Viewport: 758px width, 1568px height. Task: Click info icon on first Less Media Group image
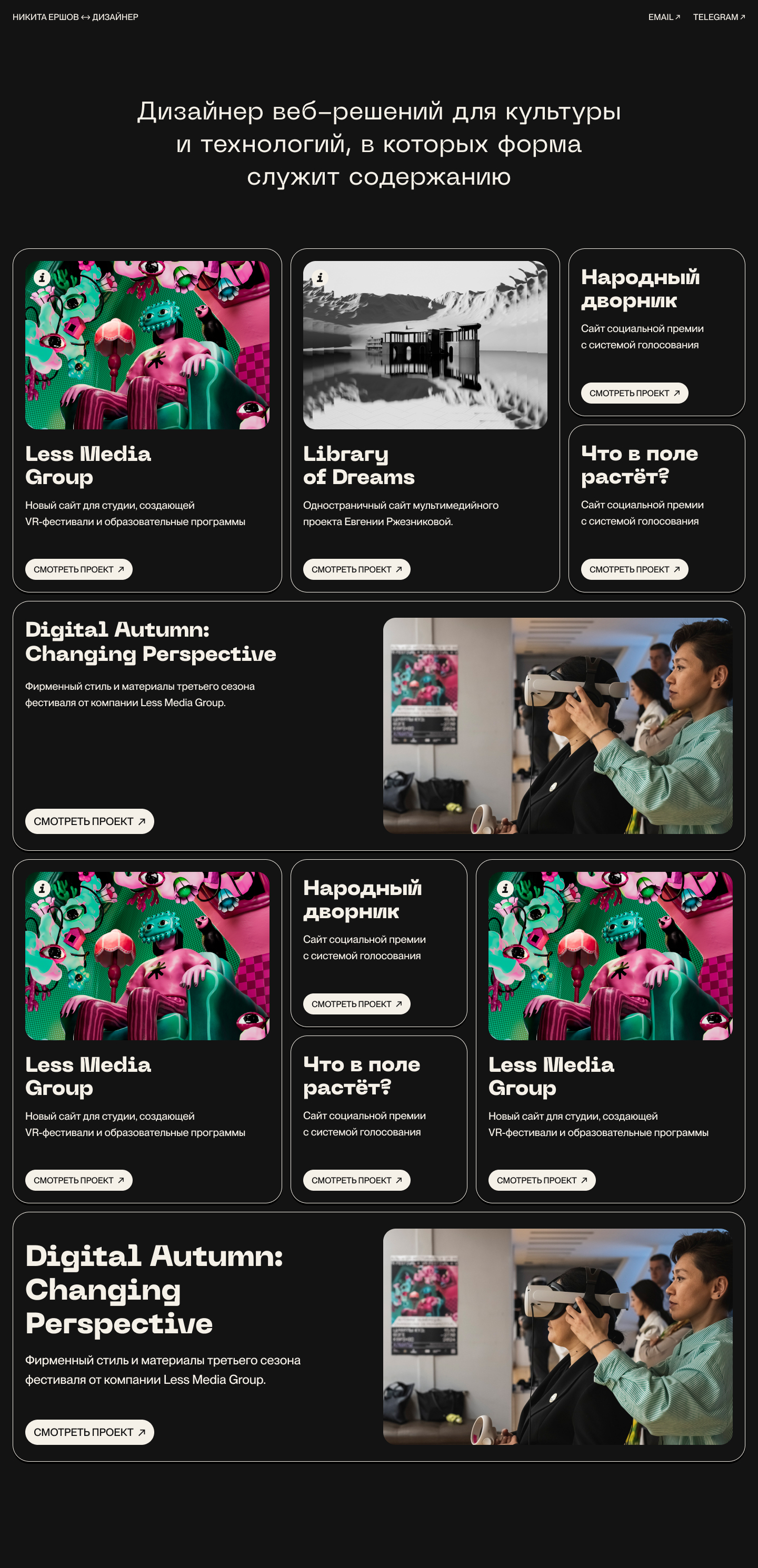[x=42, y=278]
